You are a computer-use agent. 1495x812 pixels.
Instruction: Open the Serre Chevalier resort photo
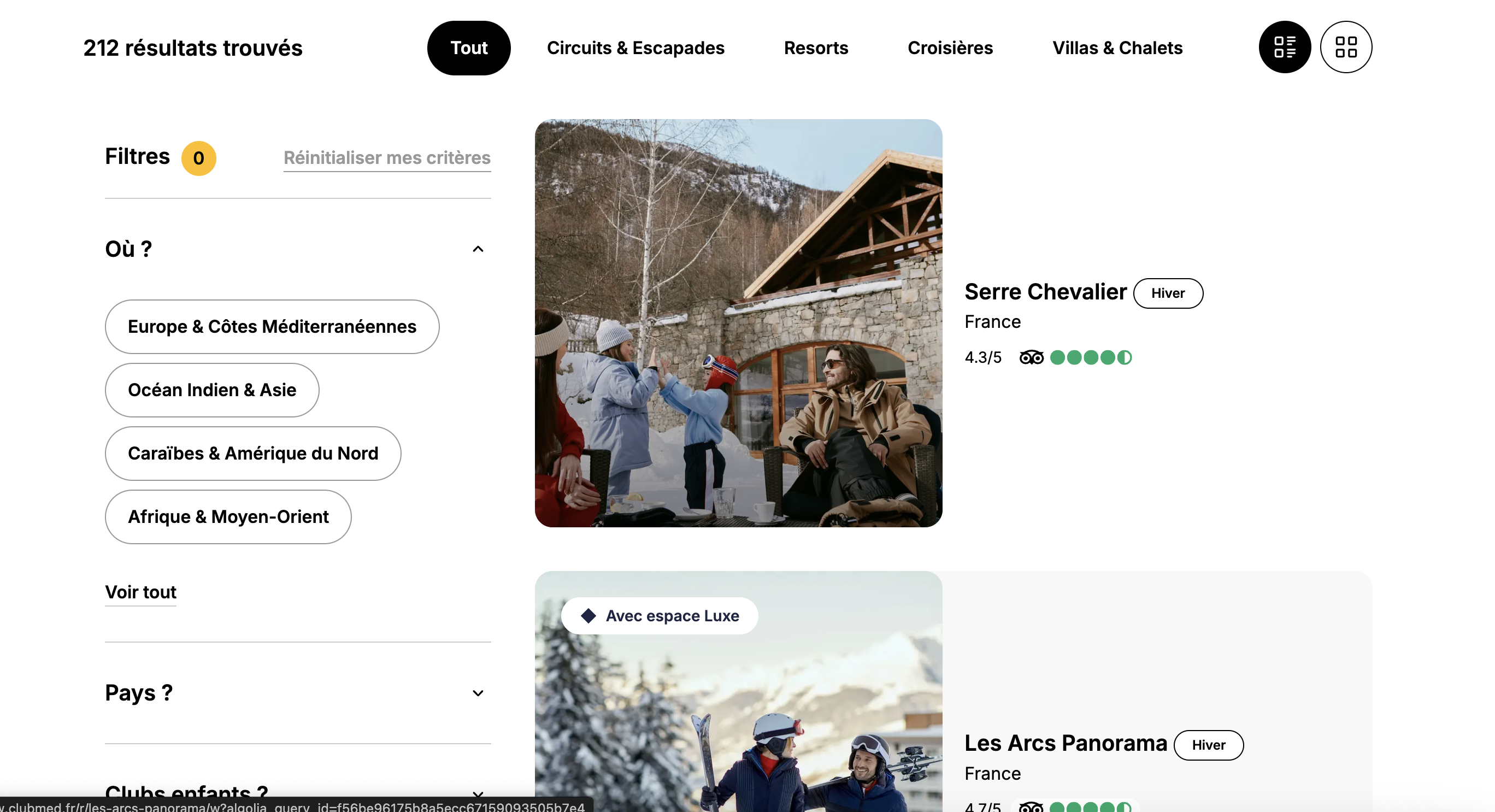pos(738,323)
